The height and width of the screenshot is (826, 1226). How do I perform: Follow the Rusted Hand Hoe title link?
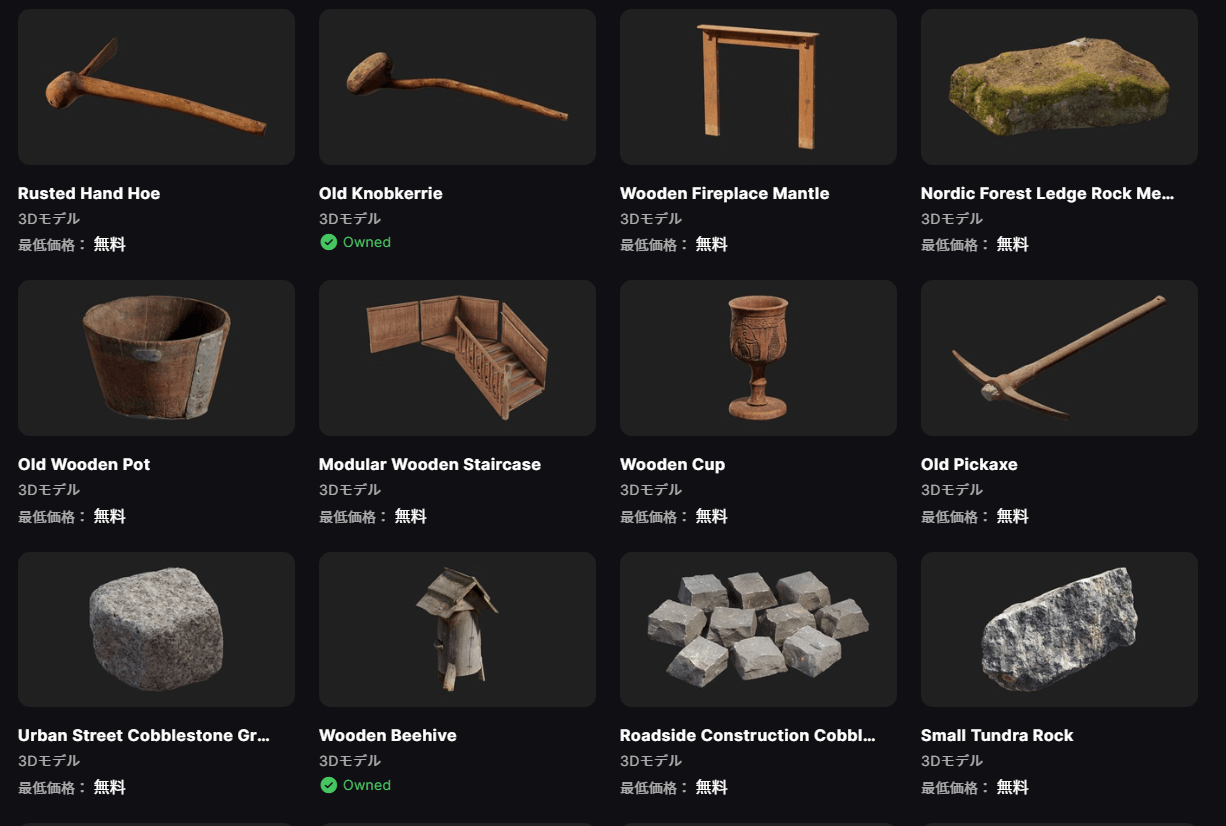point(89,193)
